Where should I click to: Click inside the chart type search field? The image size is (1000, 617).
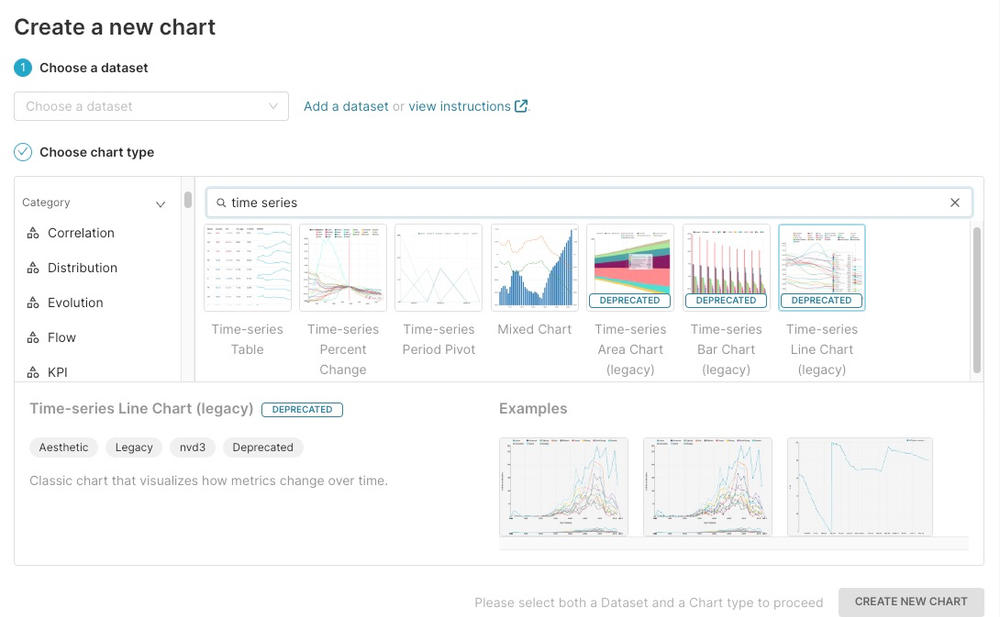[x=580, y=203]
